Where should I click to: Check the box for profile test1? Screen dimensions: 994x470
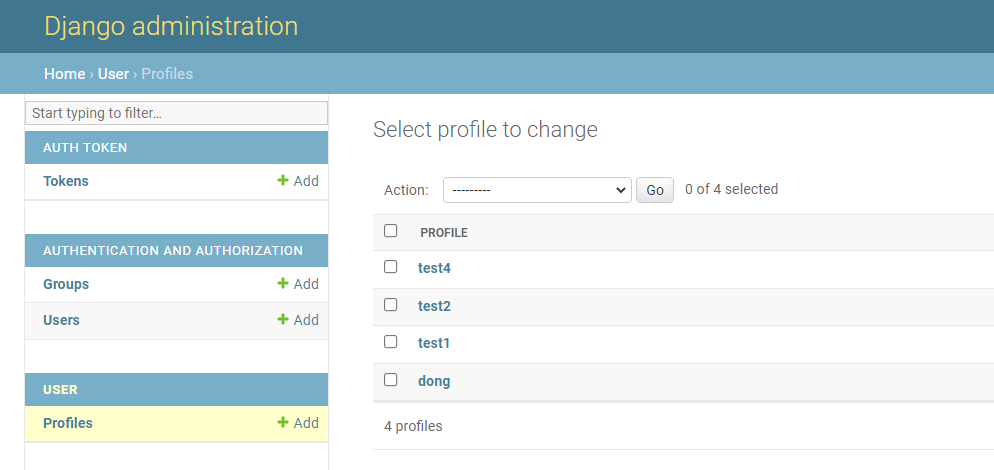click(x=390, y=342)
